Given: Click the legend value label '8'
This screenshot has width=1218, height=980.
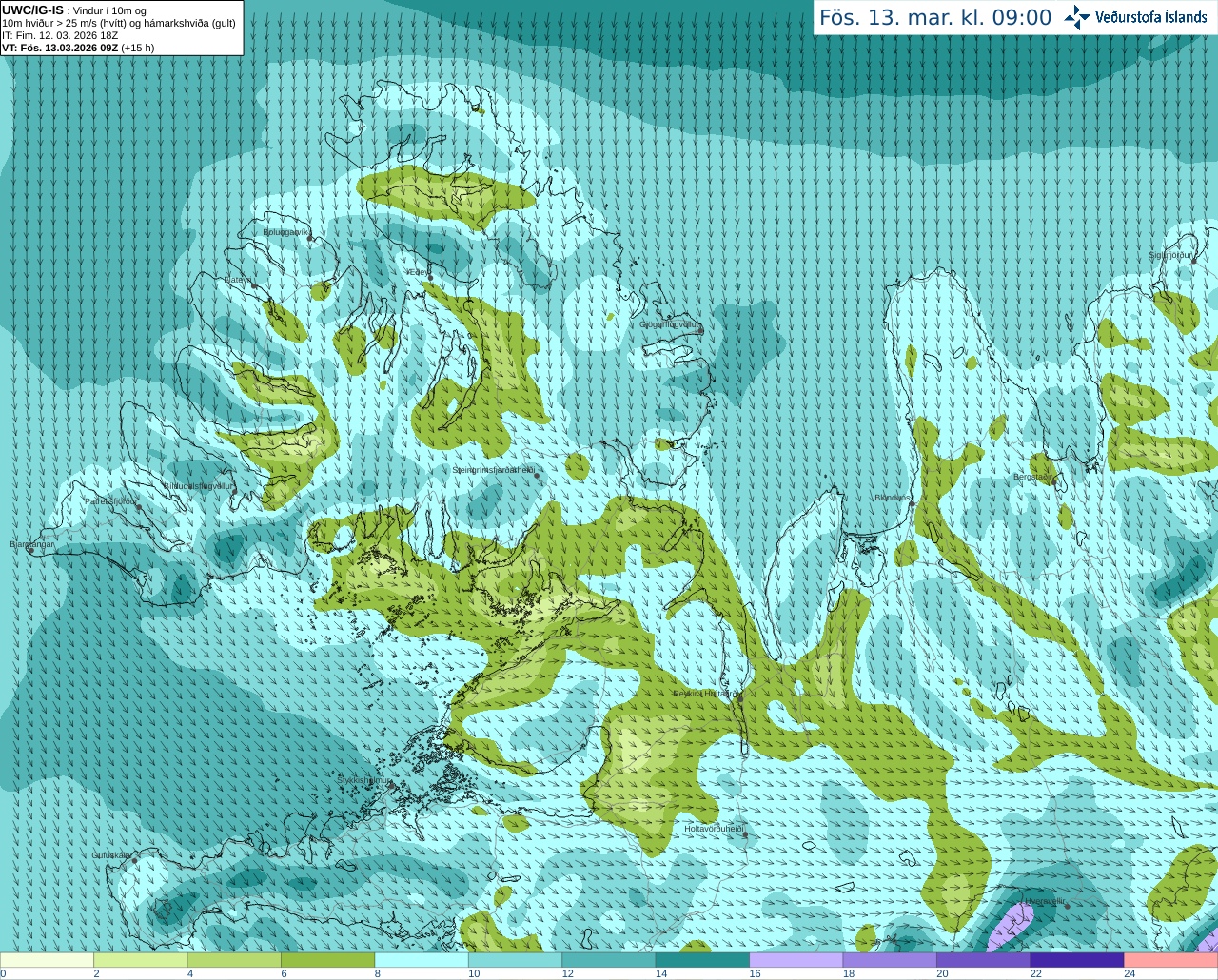Looking at the screenshot, I should tap(378, 973).
